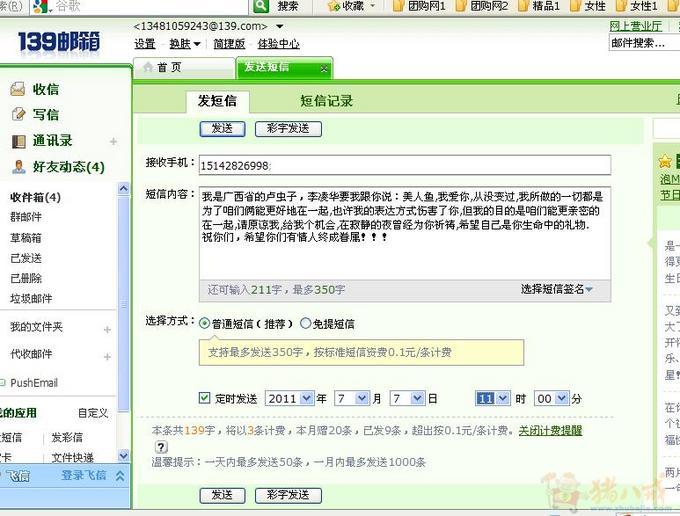Click the yellow star icon in right panel
680x516 pixels.
pos(664,162)
